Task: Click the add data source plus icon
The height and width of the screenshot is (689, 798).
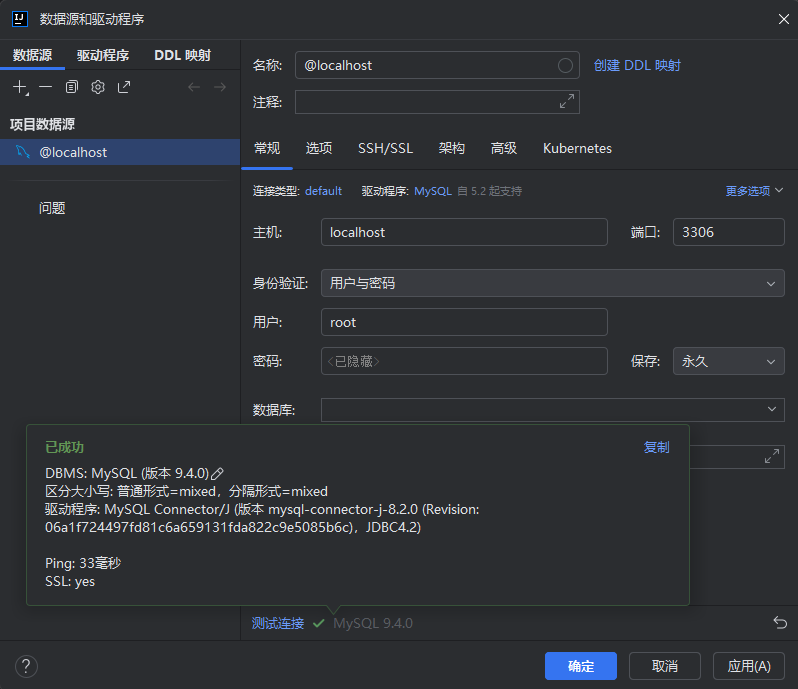Action: tap(20, 87)
